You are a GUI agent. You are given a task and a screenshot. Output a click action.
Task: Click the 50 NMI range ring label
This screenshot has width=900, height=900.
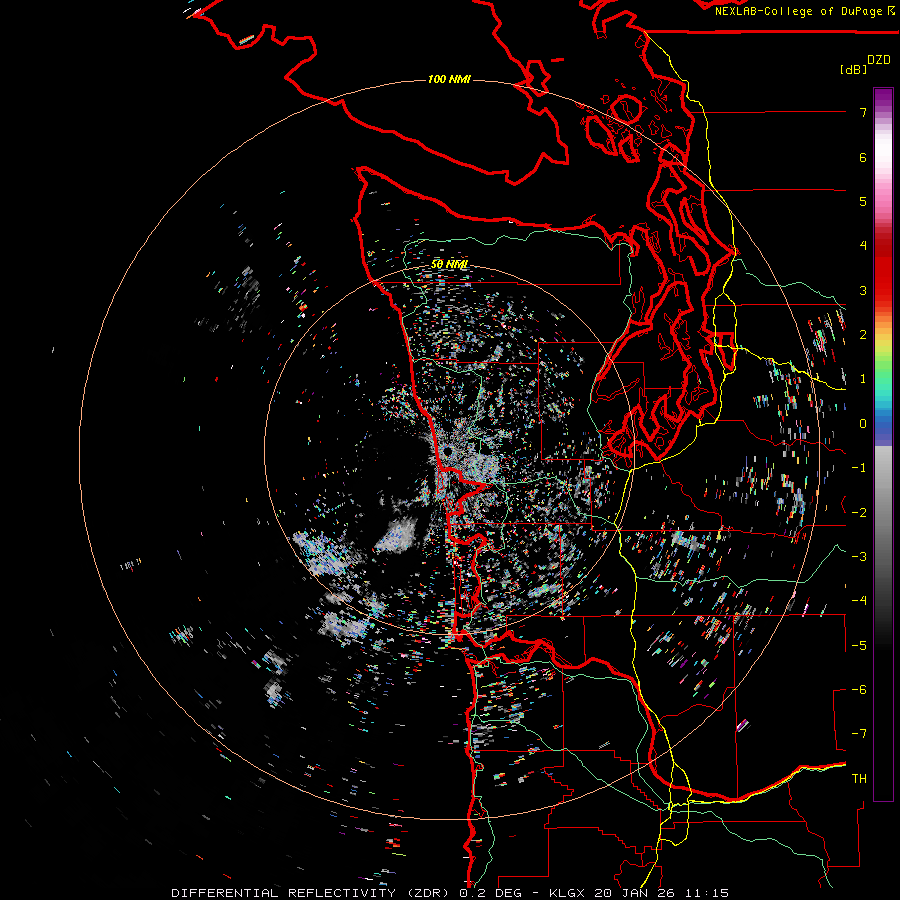coord(449,264)
